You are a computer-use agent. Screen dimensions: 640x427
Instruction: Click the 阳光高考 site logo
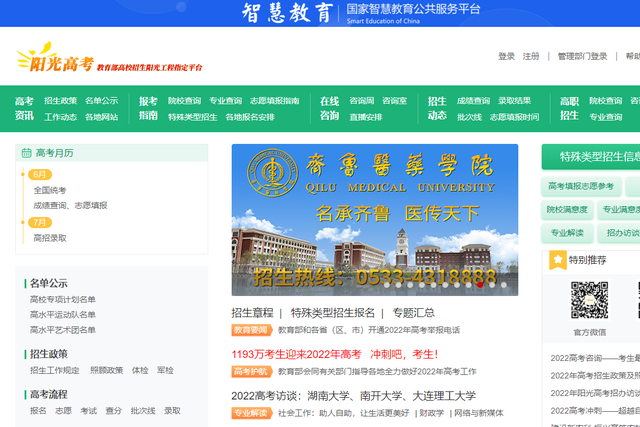tap(109, 58)
